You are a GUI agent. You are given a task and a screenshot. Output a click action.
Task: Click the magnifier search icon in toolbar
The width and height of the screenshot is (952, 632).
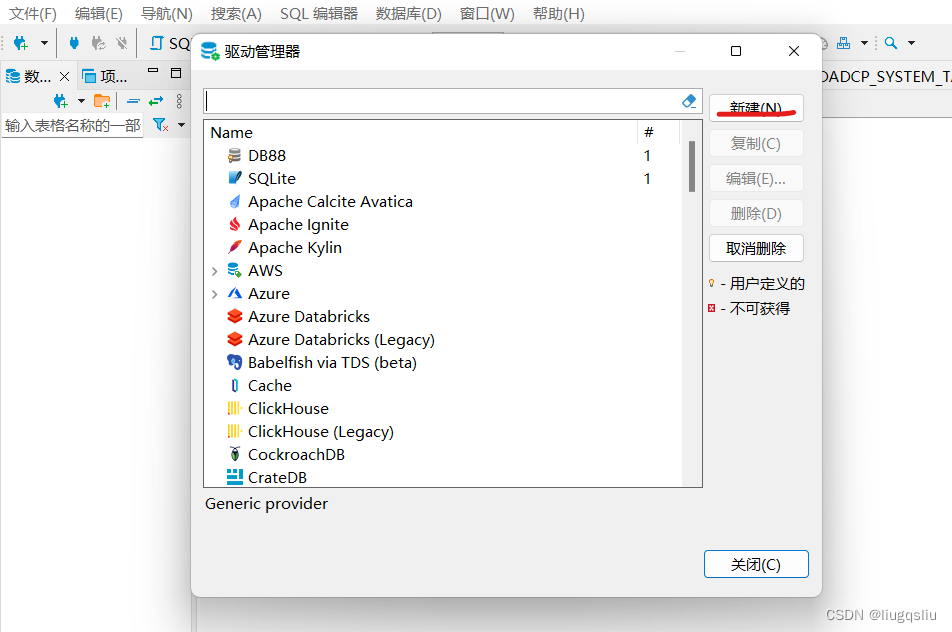pyautogui.click(x=891, y=43)
